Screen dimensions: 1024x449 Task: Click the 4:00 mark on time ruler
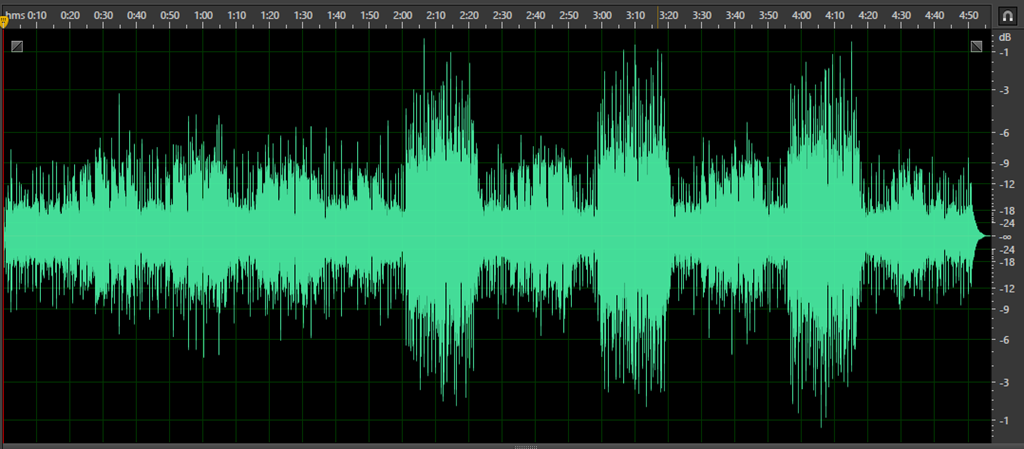(801, 14)
